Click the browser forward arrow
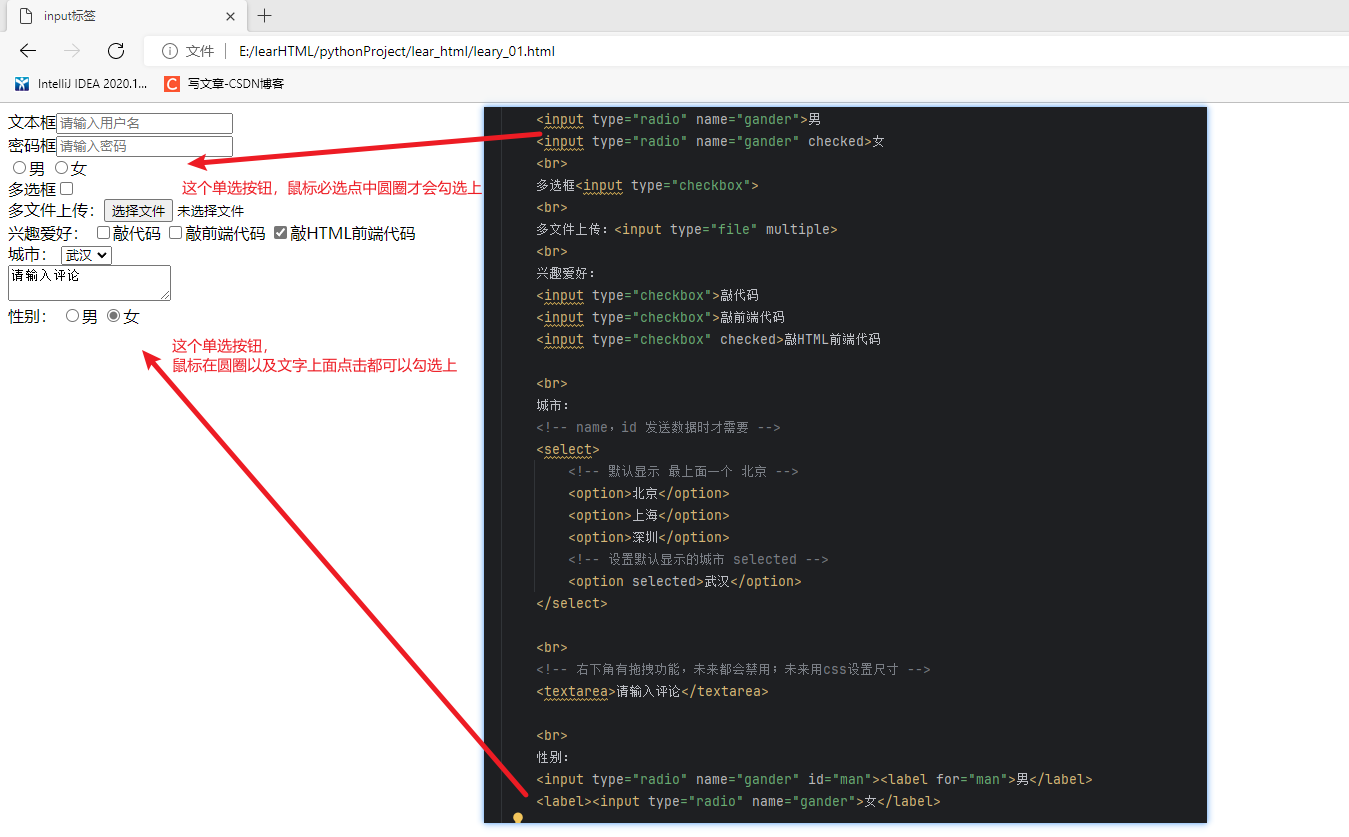 point(72,51)
